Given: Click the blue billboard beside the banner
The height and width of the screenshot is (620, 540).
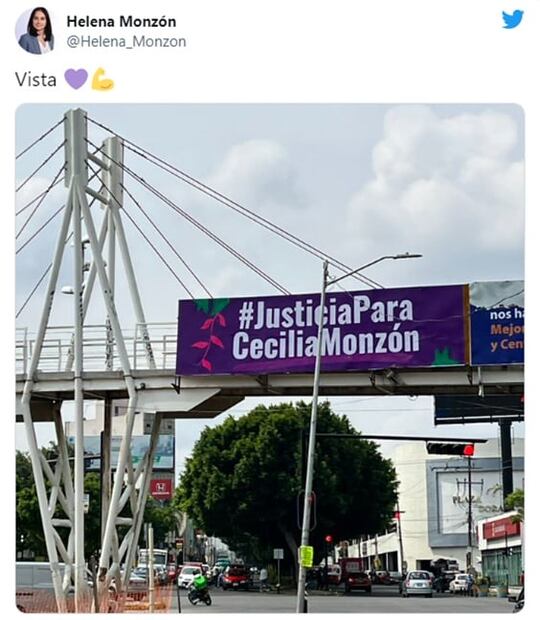Looking at the screenshot, I should click(x=497, y=323).
